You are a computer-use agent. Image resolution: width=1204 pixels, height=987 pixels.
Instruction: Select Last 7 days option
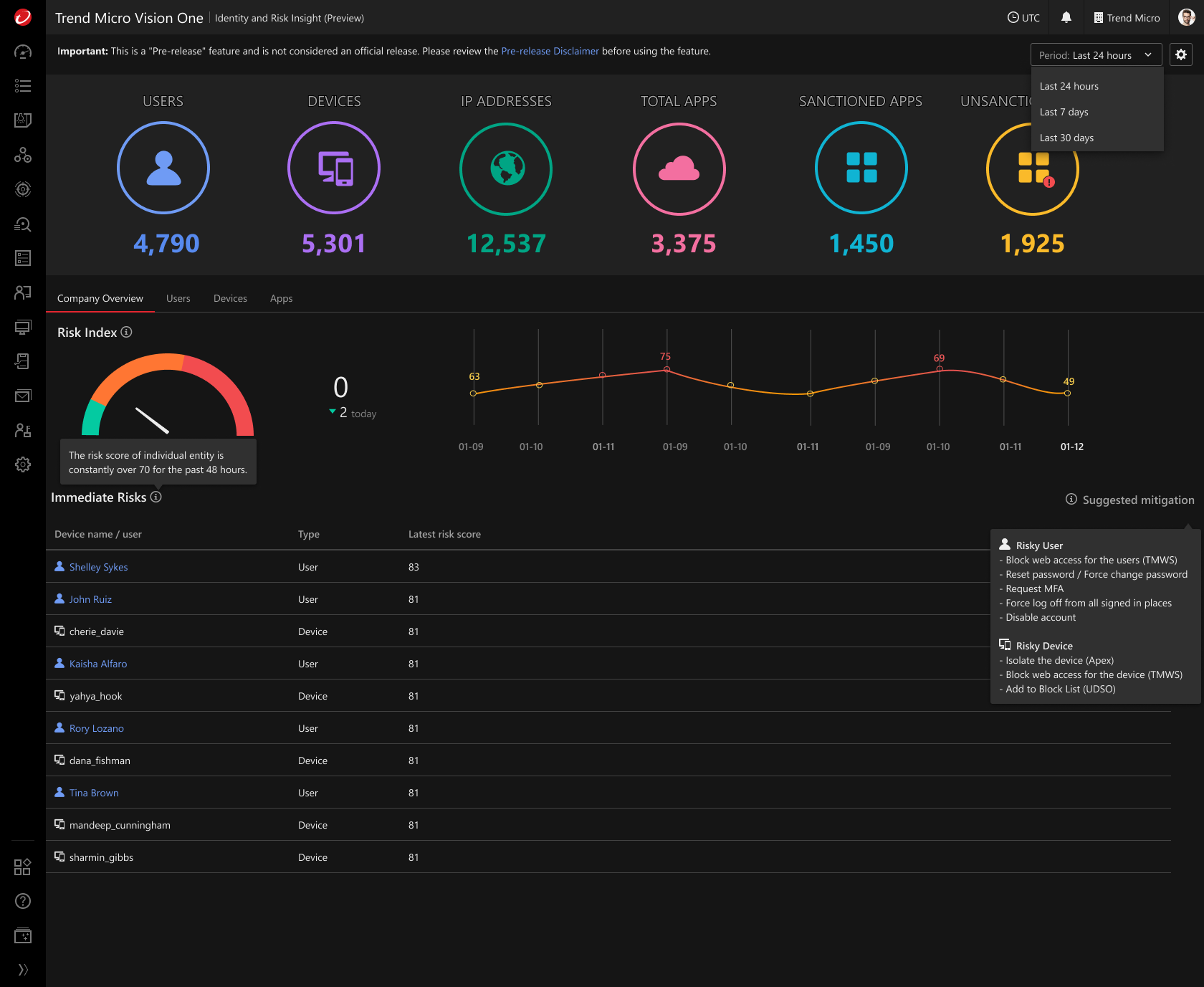[x=1064, y=112]
